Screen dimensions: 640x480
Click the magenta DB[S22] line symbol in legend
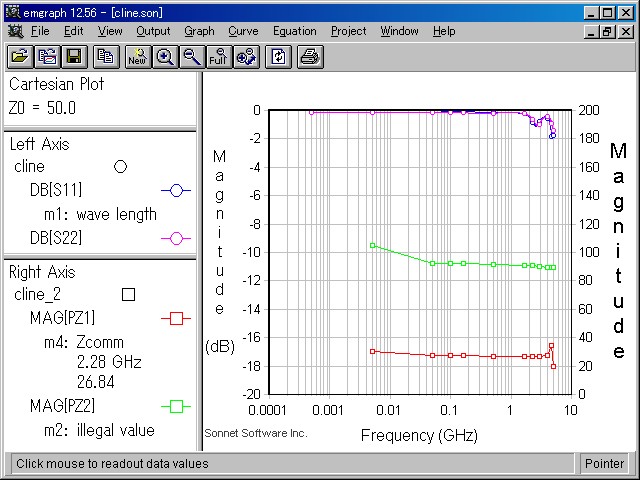click(x=176, y=238)
